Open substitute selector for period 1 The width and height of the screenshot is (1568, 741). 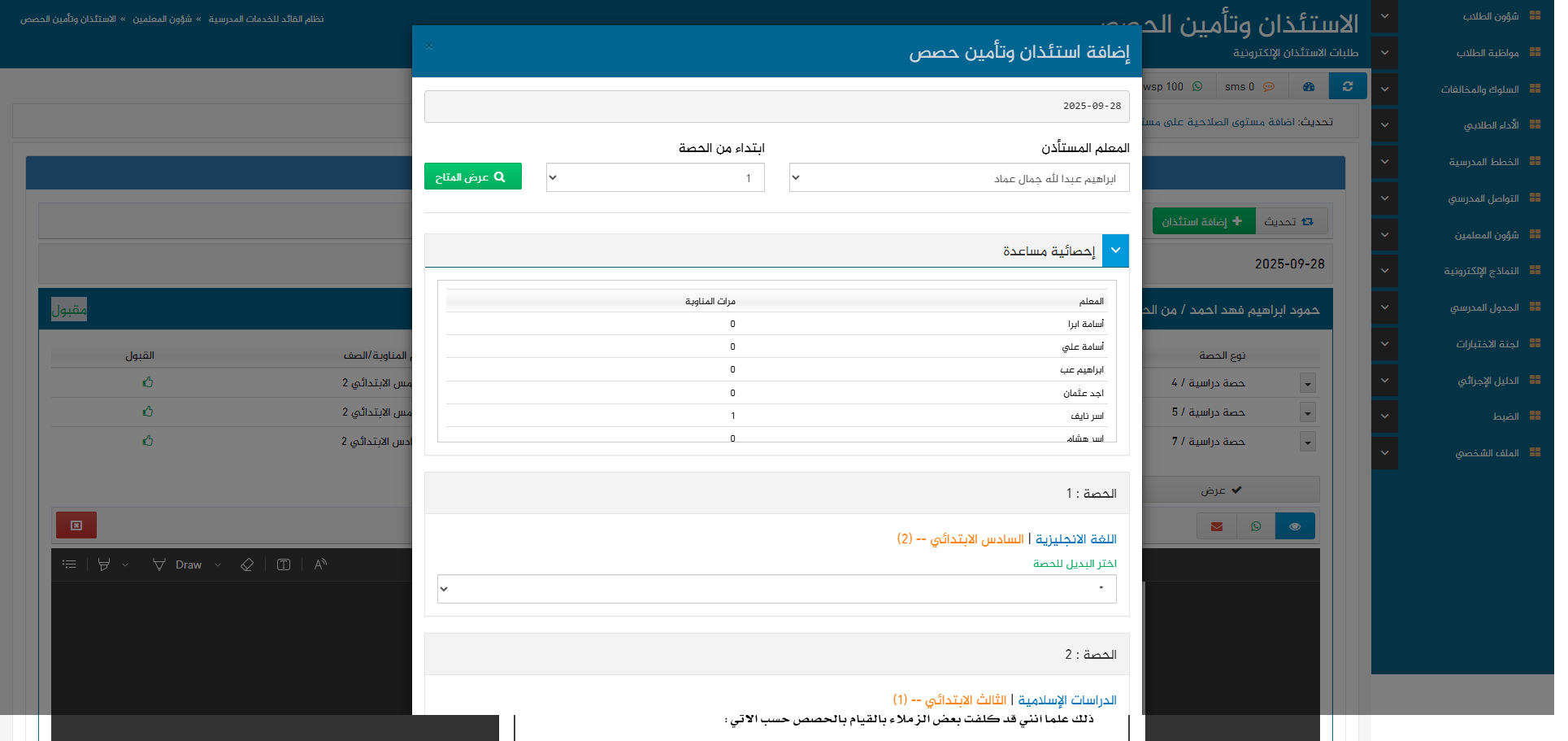[776, 589]
